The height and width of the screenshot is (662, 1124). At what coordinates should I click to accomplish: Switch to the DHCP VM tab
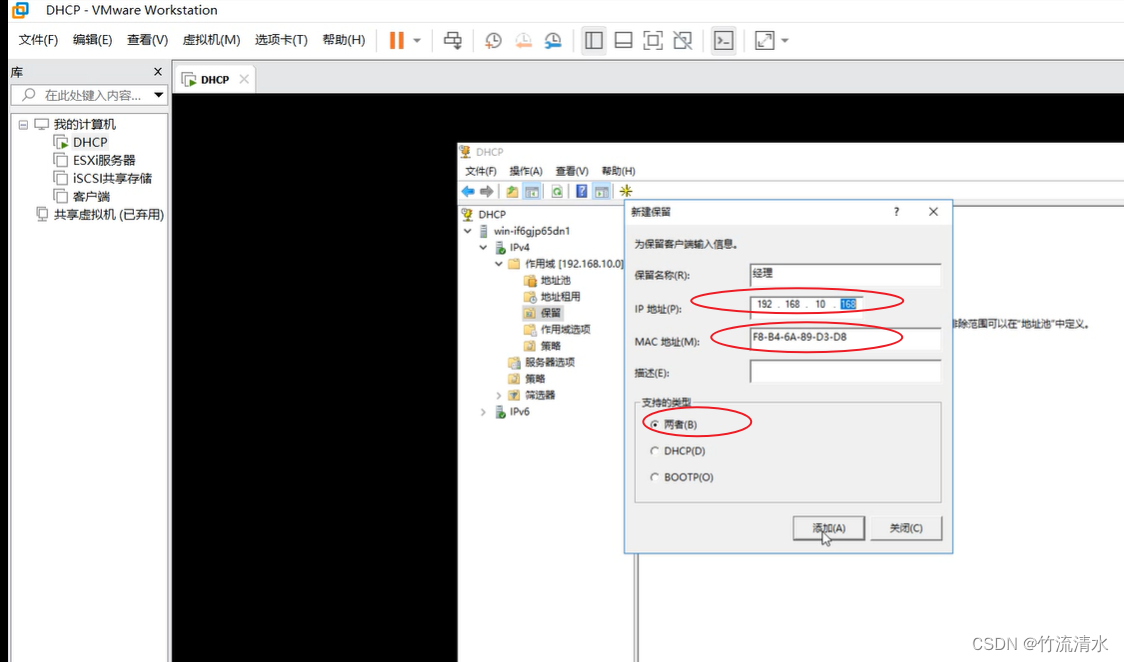pyautogui.click(x=214, y=80)
